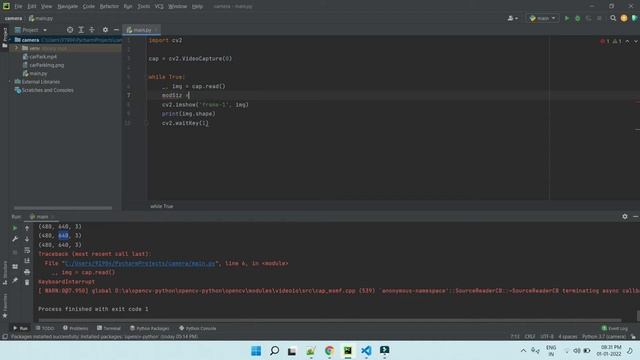
Task: Open Project panel gear options
Action: [105, 30]
